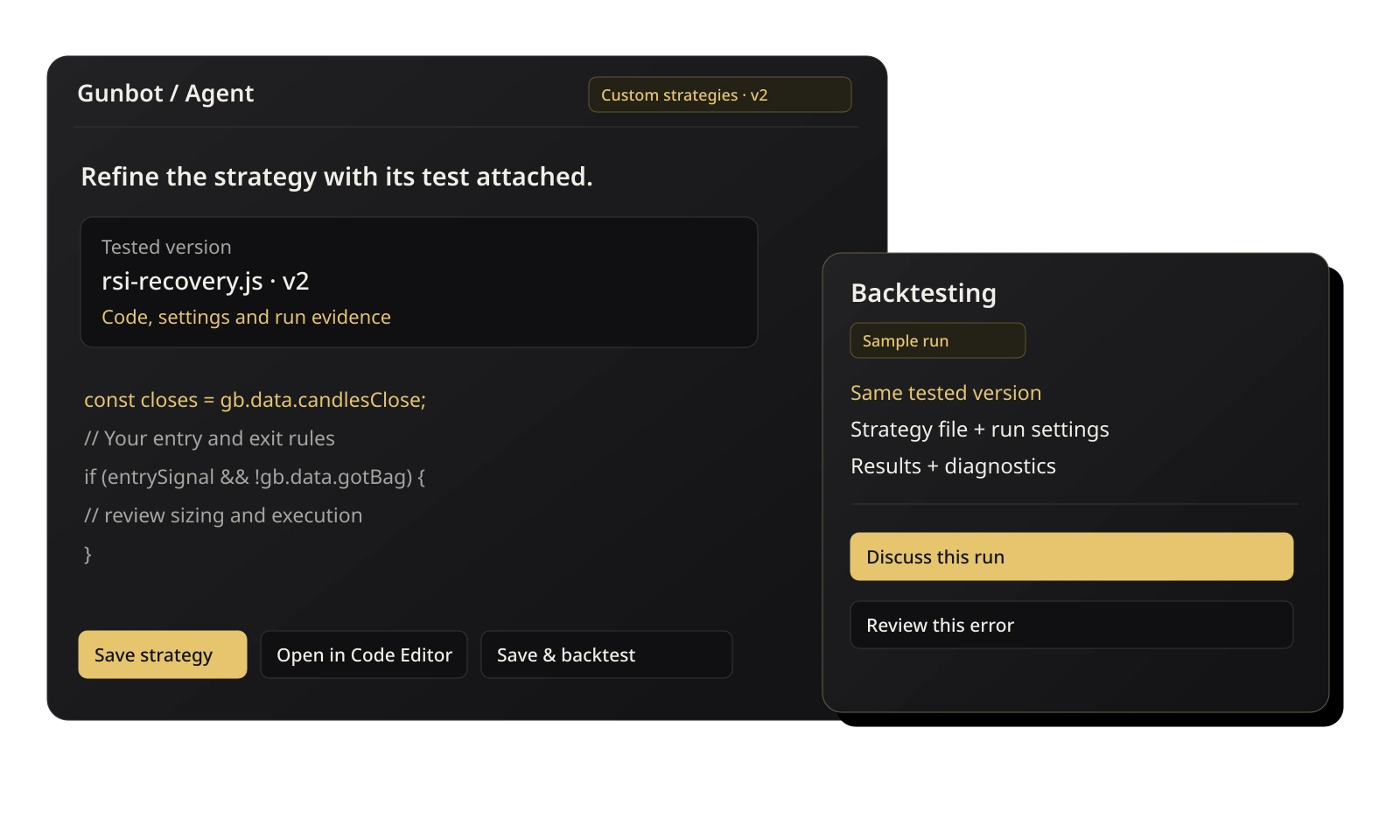Click the Gunbot / Agent title
This screenshot has height=840, width=1400.
165,94
